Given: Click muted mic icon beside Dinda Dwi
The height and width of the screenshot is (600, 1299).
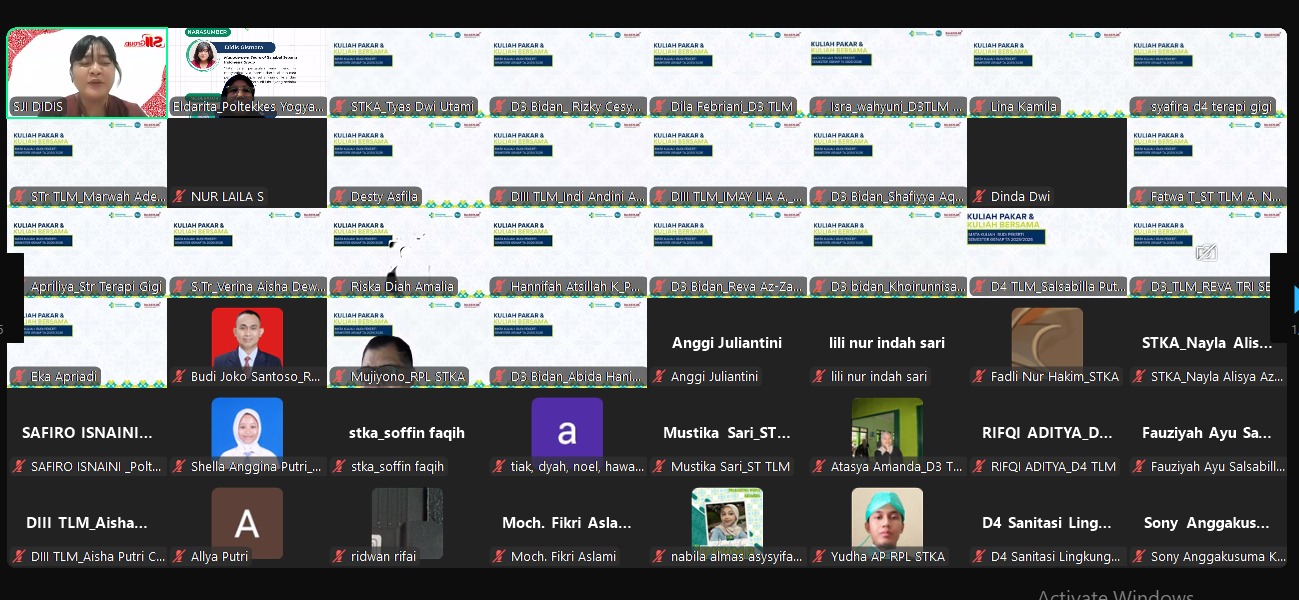Looking at the screenshot, I should (x=980, y=197).
